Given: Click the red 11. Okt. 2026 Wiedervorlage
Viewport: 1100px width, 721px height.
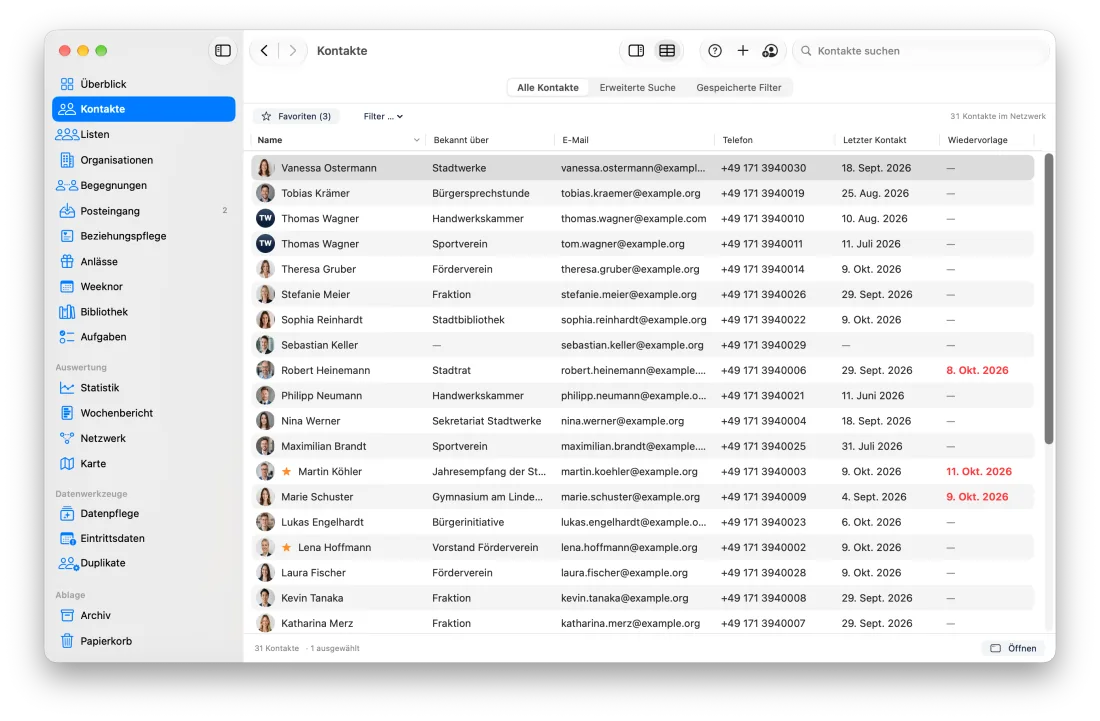Looking at the screenshot, I should tap(979, 471).
